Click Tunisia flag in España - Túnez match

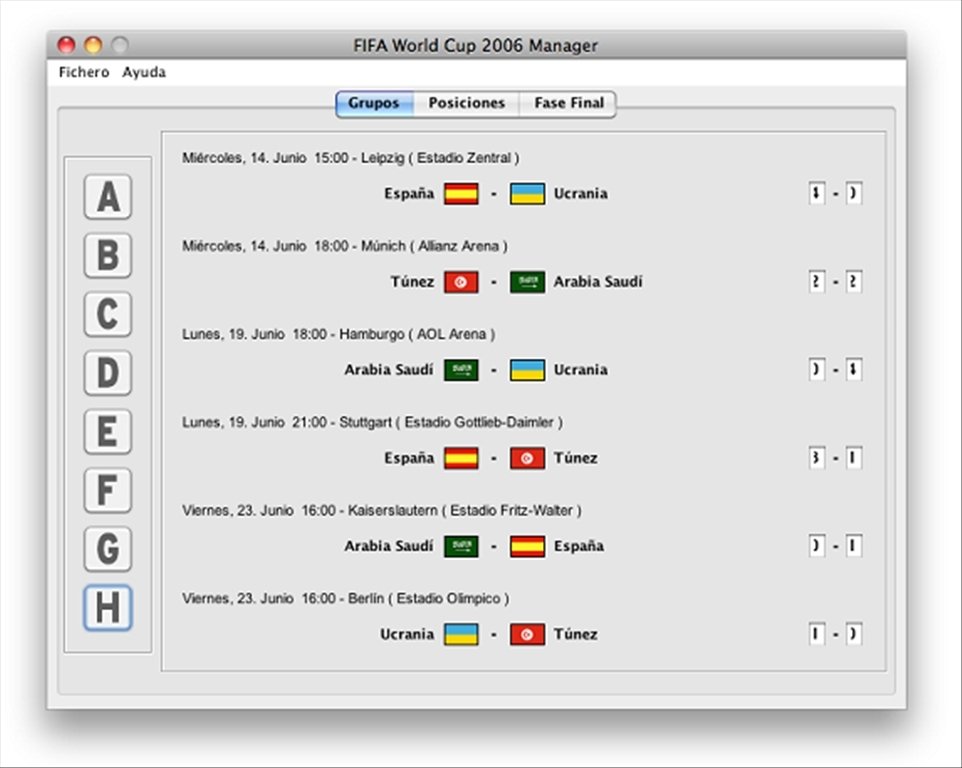528,458
